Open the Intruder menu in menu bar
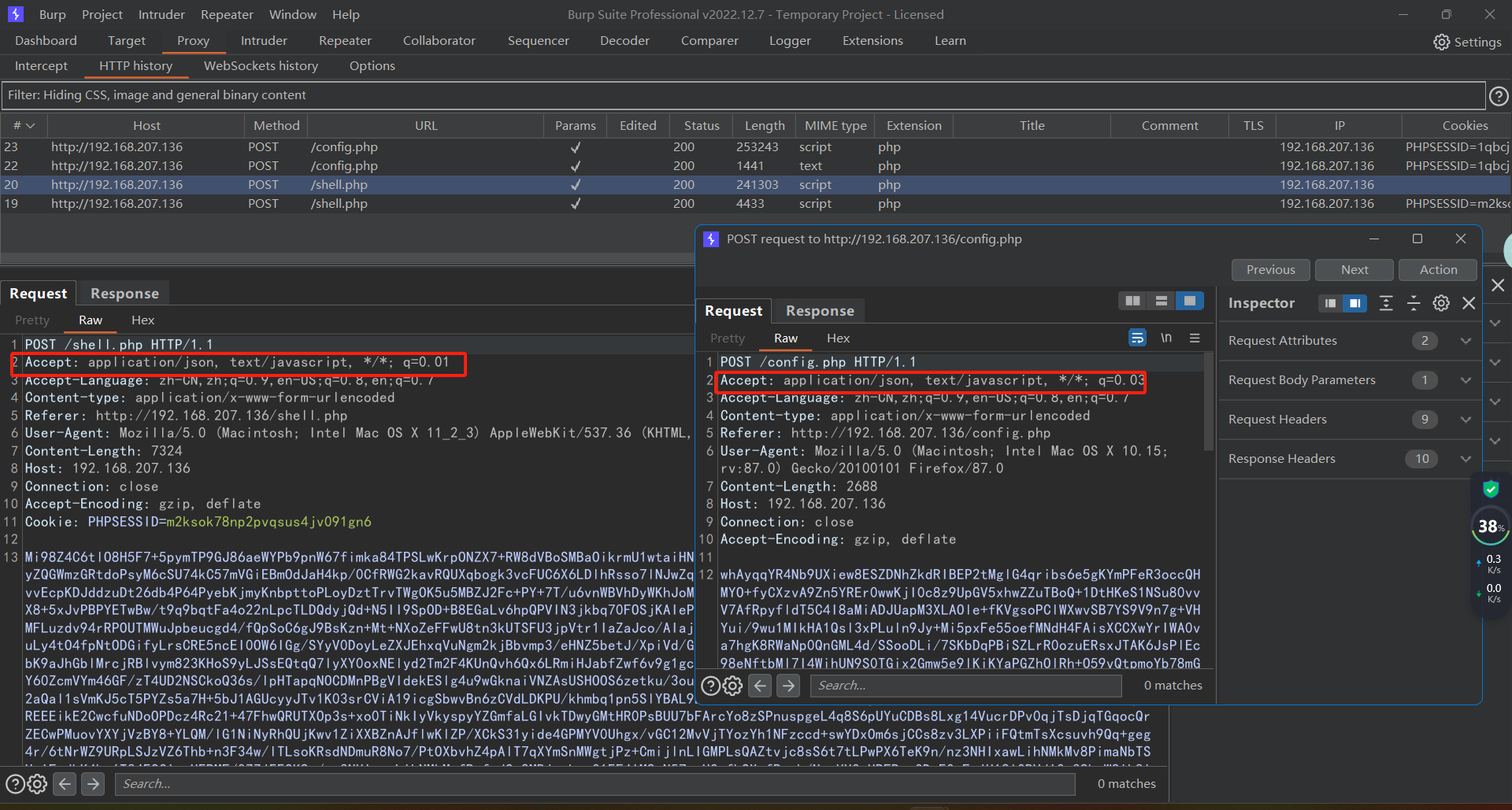This screenshot has width=1512, height=810. (x=161, y=14)
